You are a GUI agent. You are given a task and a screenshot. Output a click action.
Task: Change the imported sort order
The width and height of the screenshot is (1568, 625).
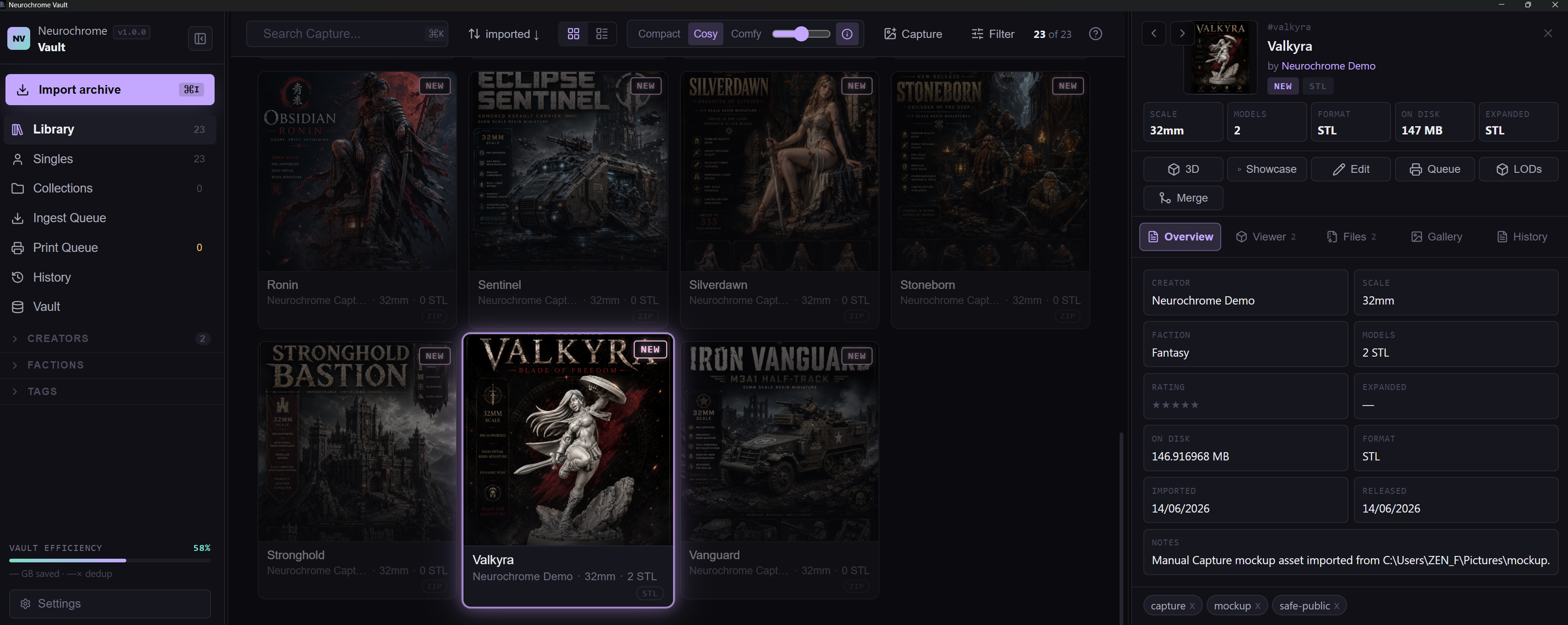tap(503, 34)
